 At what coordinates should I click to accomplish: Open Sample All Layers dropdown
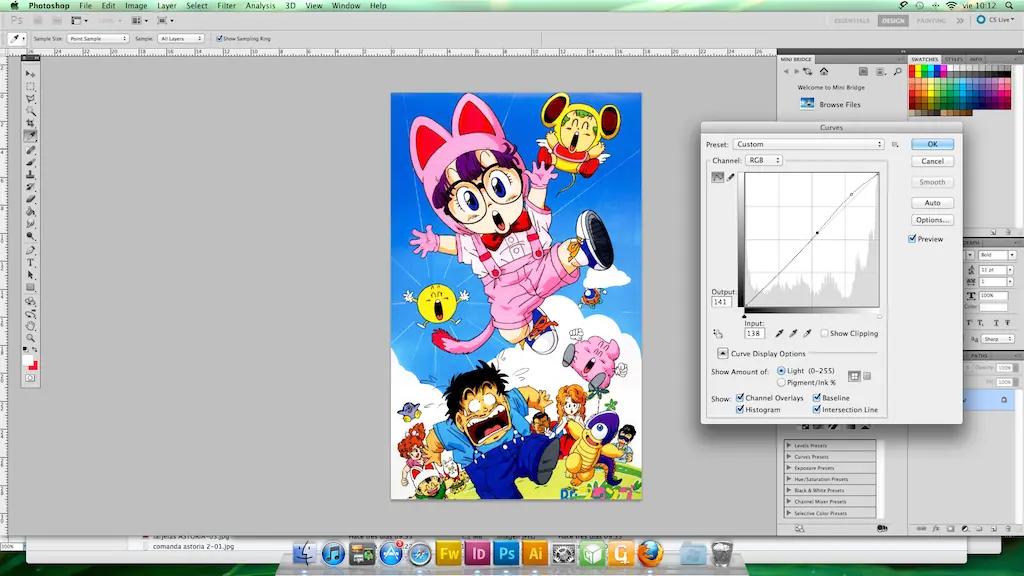pos(181,39)
